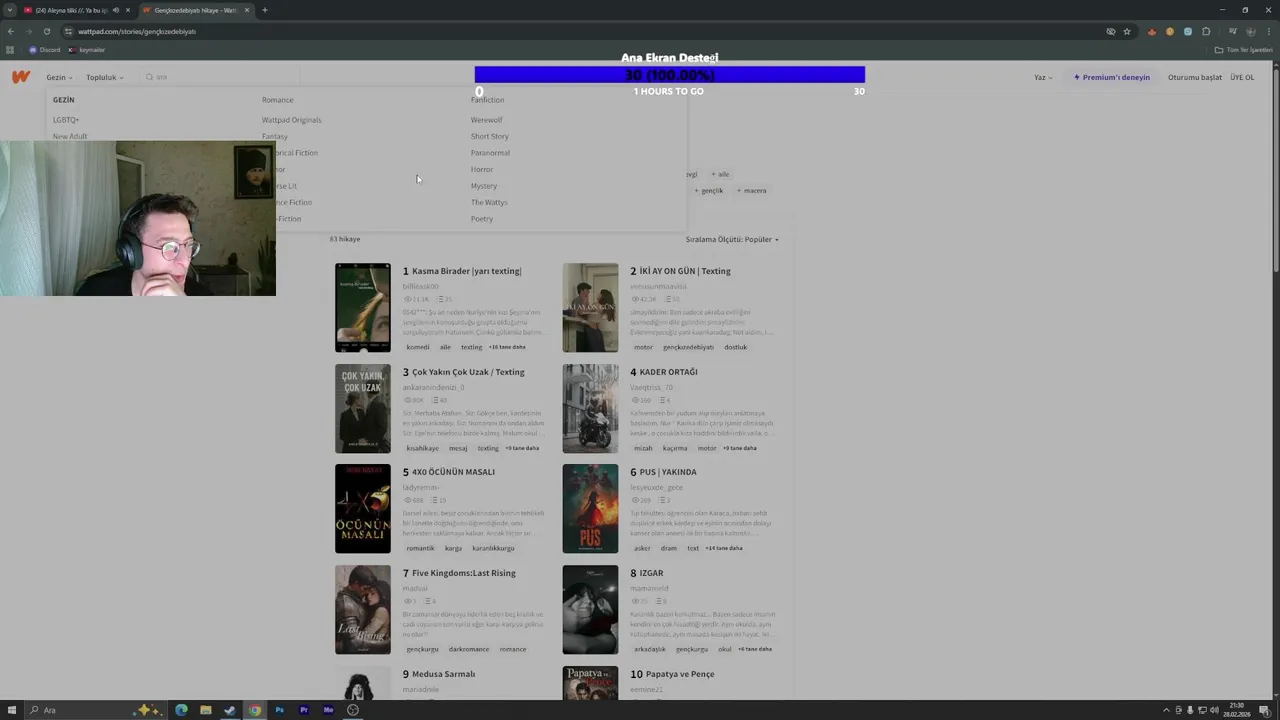
Task: Click Oturumu başlat login link
Action: (1195, 77)
